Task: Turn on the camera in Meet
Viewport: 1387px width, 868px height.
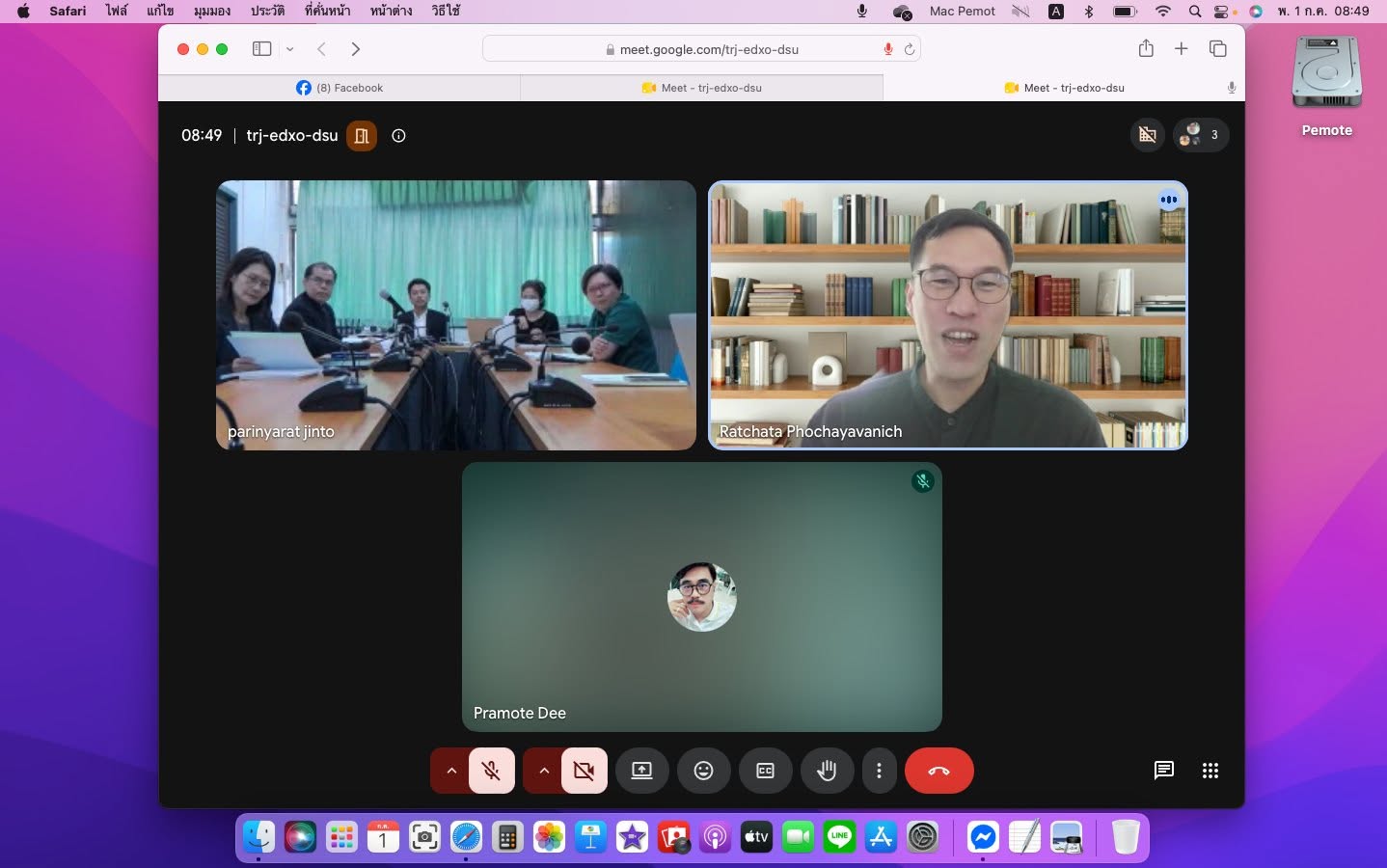Action: click(x=585, y=771)
